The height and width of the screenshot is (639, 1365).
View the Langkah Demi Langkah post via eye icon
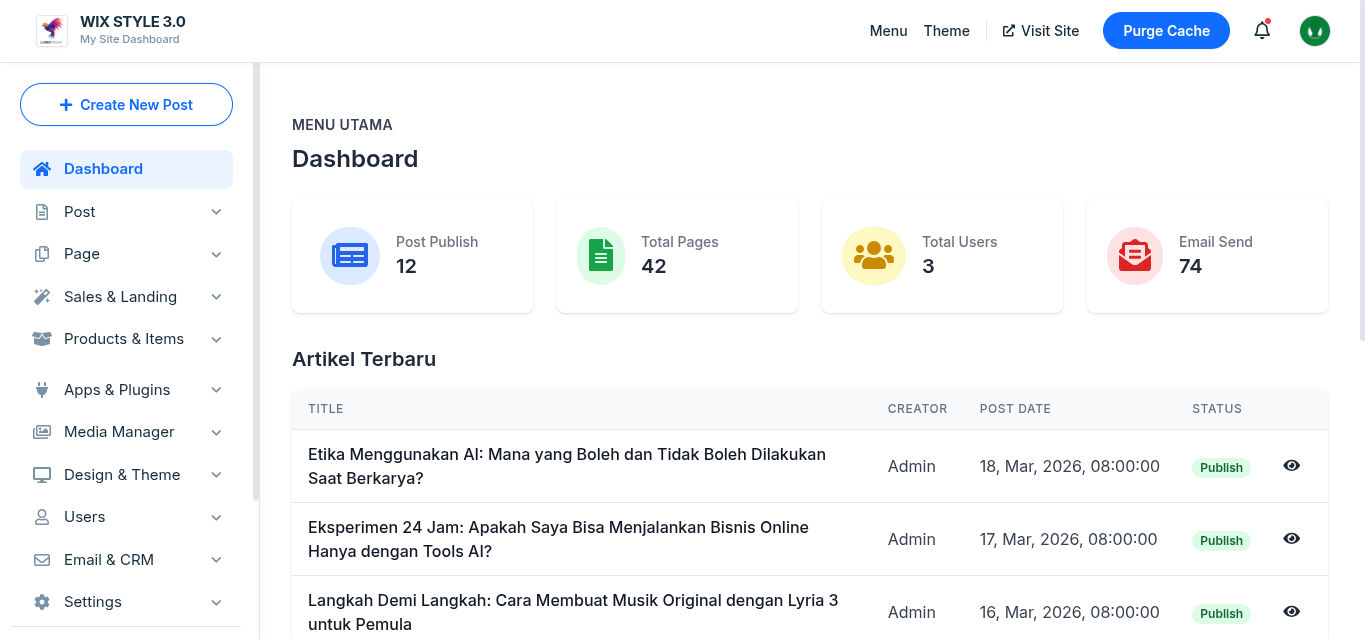[1292, 611]
